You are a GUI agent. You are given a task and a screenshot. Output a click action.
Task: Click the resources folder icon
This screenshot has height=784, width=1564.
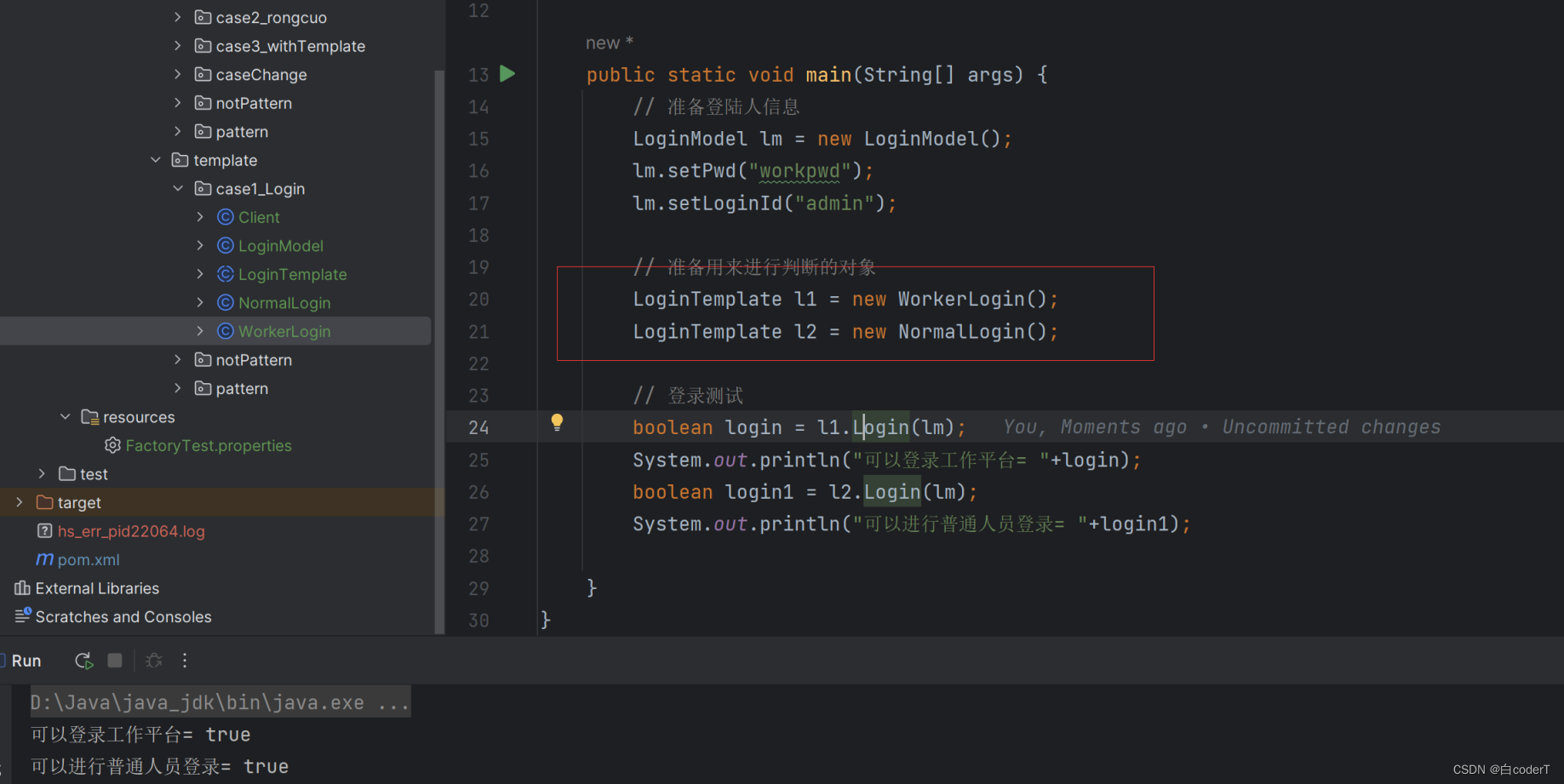click(x=89, y=417)
